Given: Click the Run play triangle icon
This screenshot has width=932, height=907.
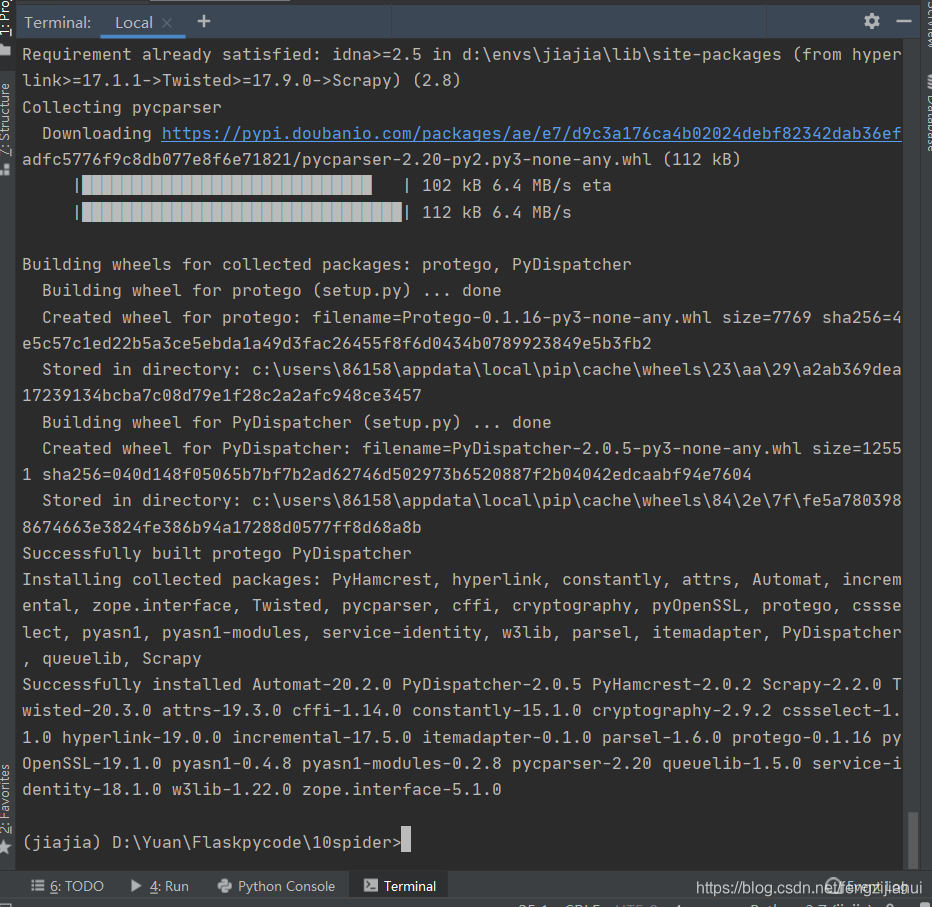Looking at the screenshot, I should coord(136,886).
